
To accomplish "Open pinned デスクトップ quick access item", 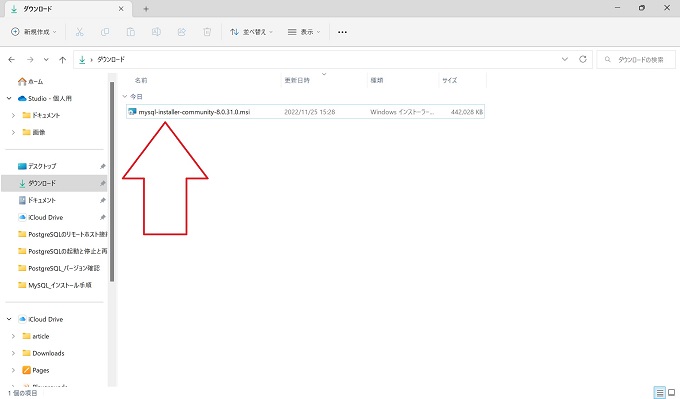I will (37, 166).
